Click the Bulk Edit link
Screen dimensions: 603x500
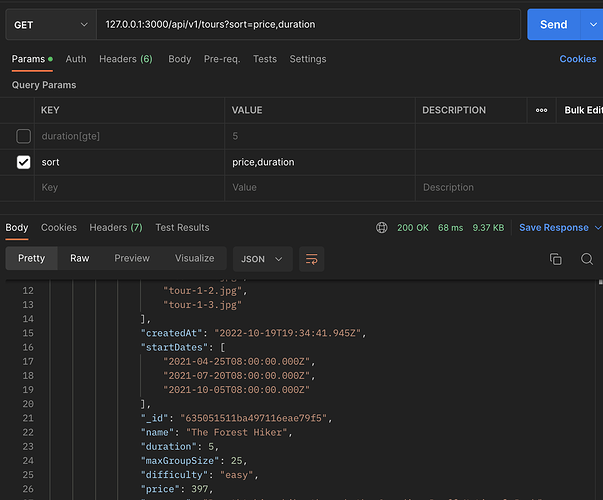coord(583,110)
